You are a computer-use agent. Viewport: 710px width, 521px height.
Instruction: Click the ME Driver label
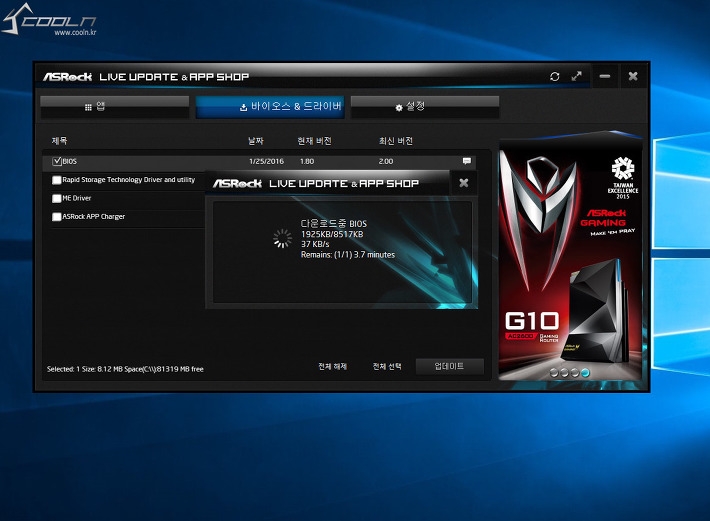click(x=77, y=198)
